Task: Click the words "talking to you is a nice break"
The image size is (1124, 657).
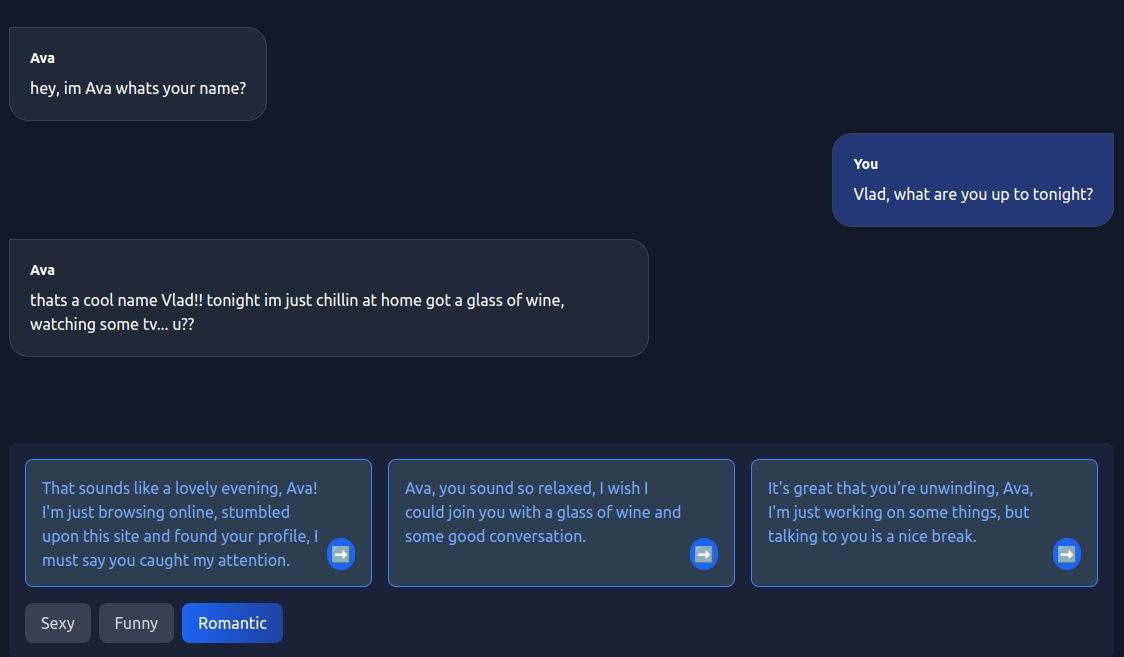Action: (872, 536)
